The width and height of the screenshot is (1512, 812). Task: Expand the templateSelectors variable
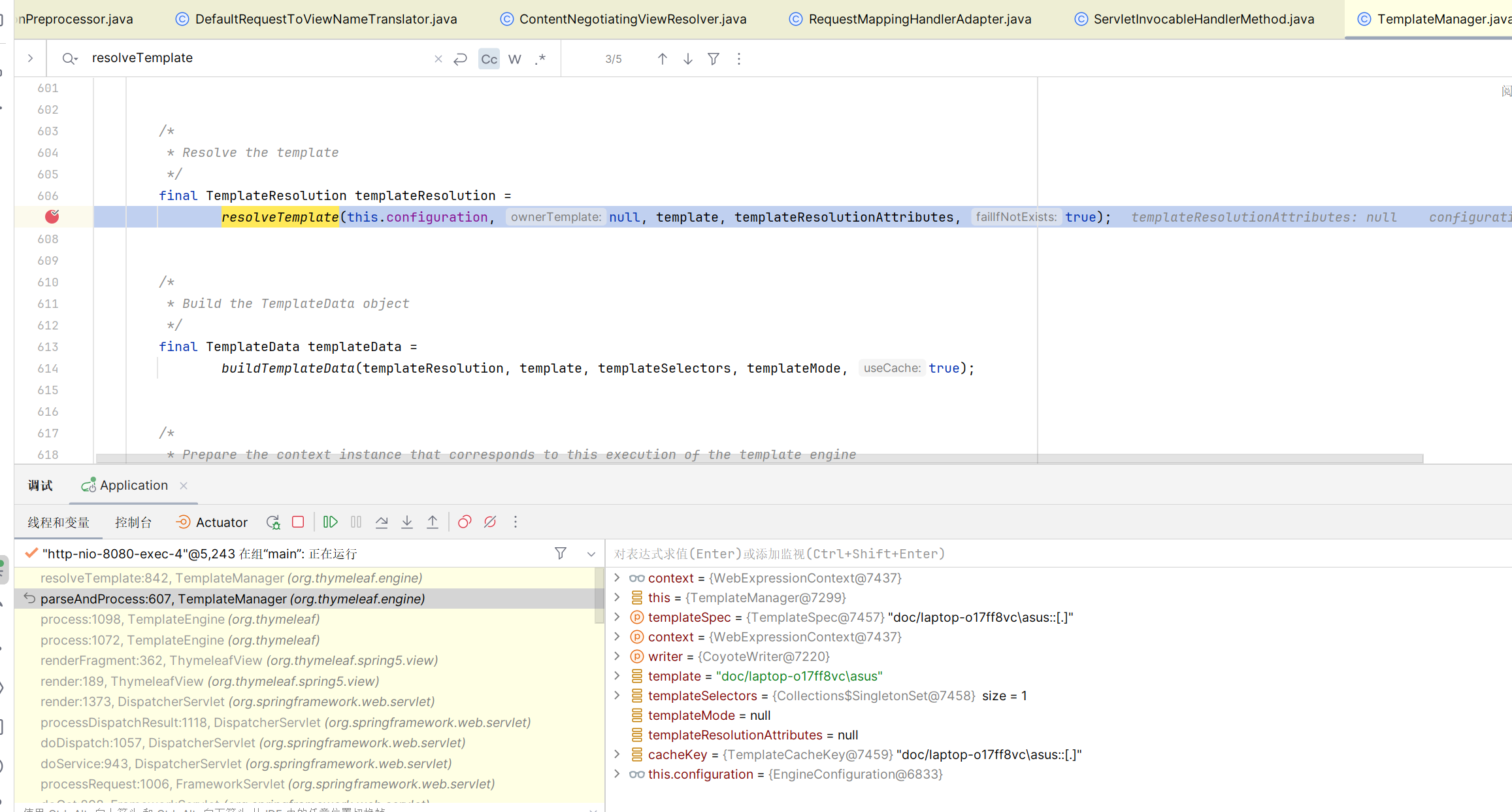(617, 696)
